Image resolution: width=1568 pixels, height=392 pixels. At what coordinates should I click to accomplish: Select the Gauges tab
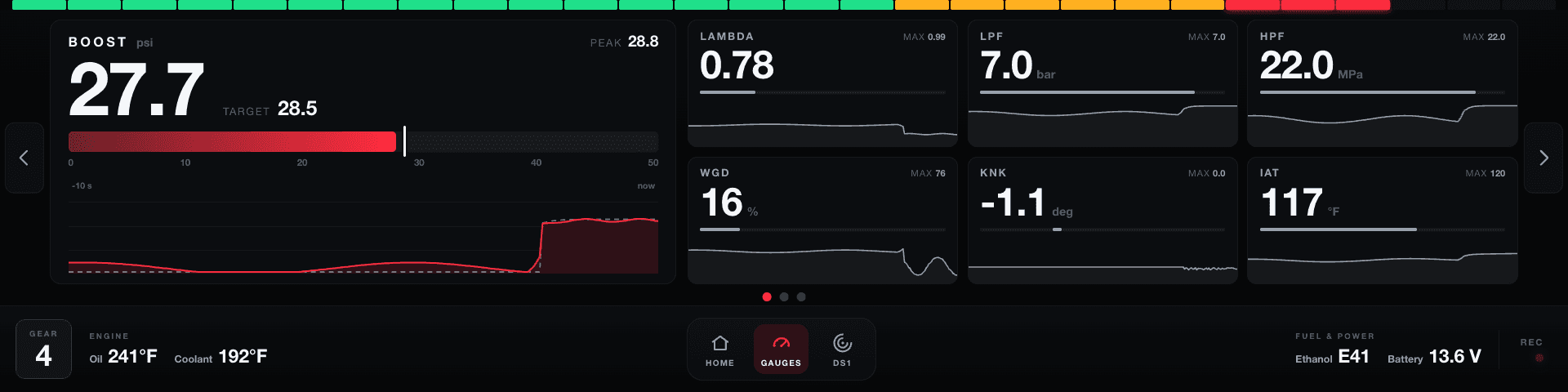pos(781,350)
